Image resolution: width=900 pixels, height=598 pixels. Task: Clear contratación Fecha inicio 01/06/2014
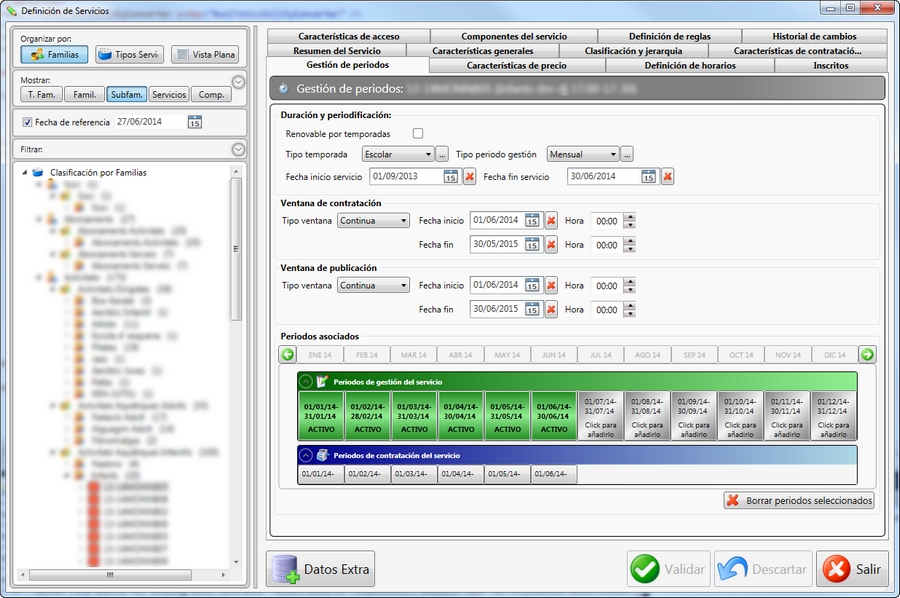pyautogui.click(x=551, y=220)
